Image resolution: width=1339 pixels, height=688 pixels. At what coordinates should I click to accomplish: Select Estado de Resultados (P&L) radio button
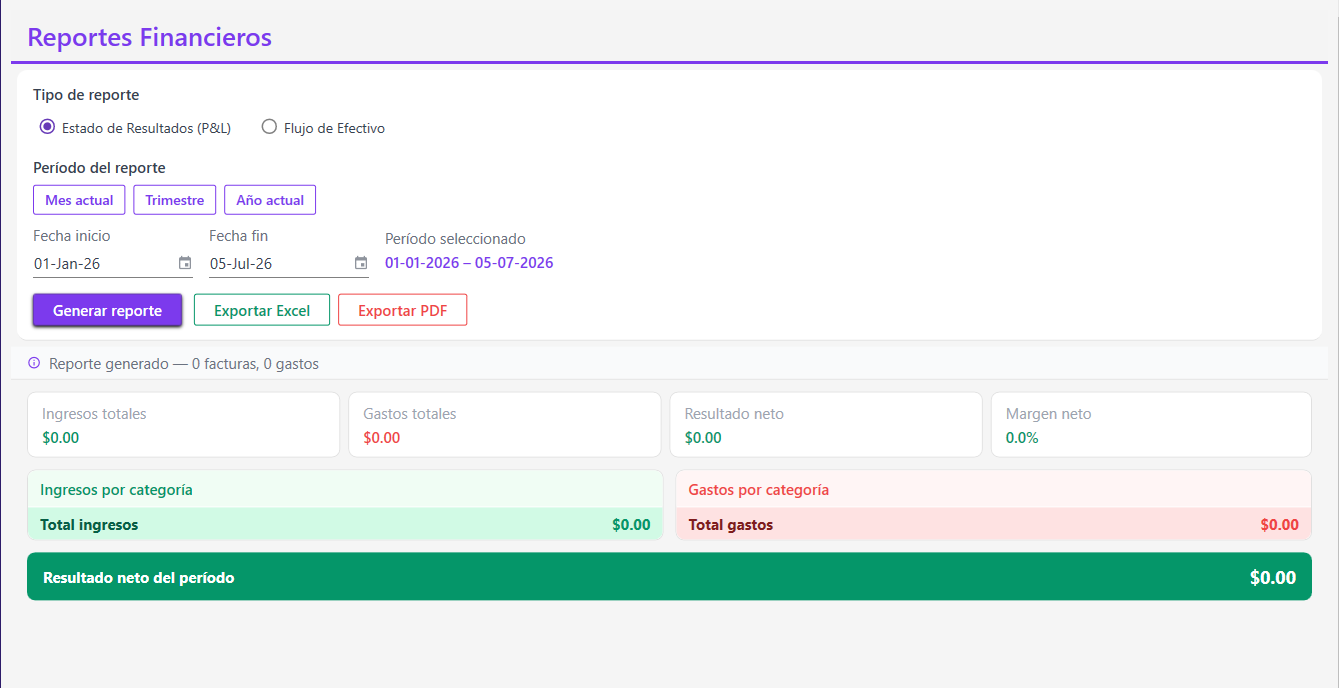pyautogui.click(x=47, y=127)
